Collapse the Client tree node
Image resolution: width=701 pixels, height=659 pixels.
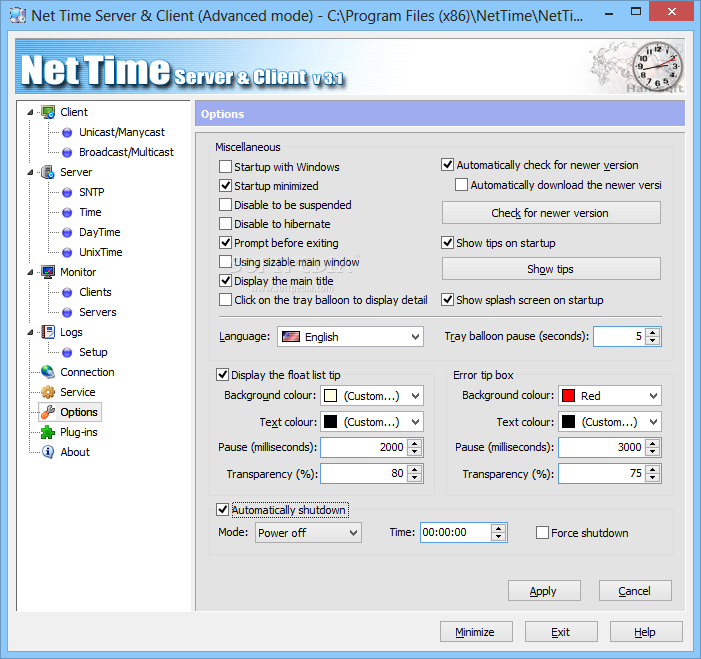pos(30,112)
